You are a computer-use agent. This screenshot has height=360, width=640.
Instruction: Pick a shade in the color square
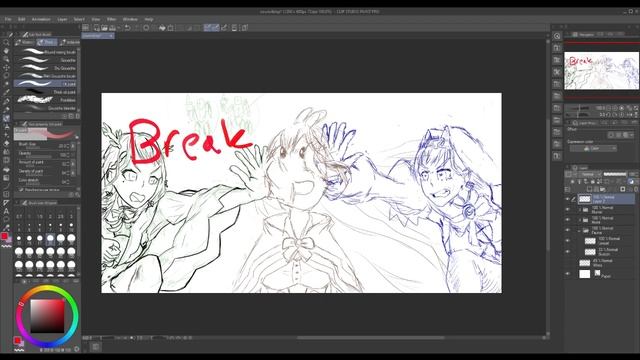pyautogui.click(x=47, y=316)
